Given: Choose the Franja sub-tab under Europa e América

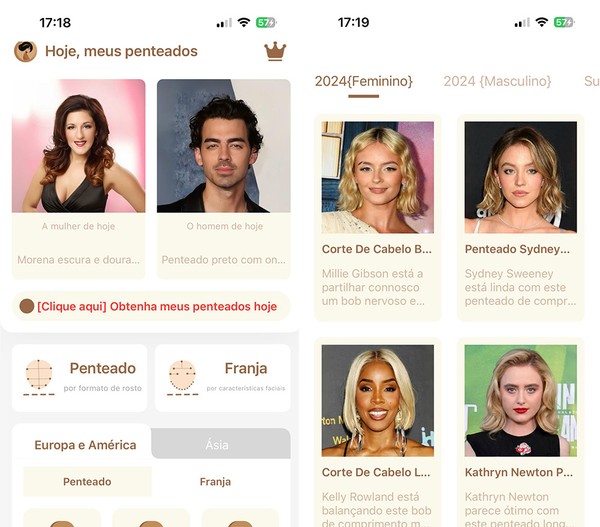Looking at the screenshot, I should (x=215, y=481).
